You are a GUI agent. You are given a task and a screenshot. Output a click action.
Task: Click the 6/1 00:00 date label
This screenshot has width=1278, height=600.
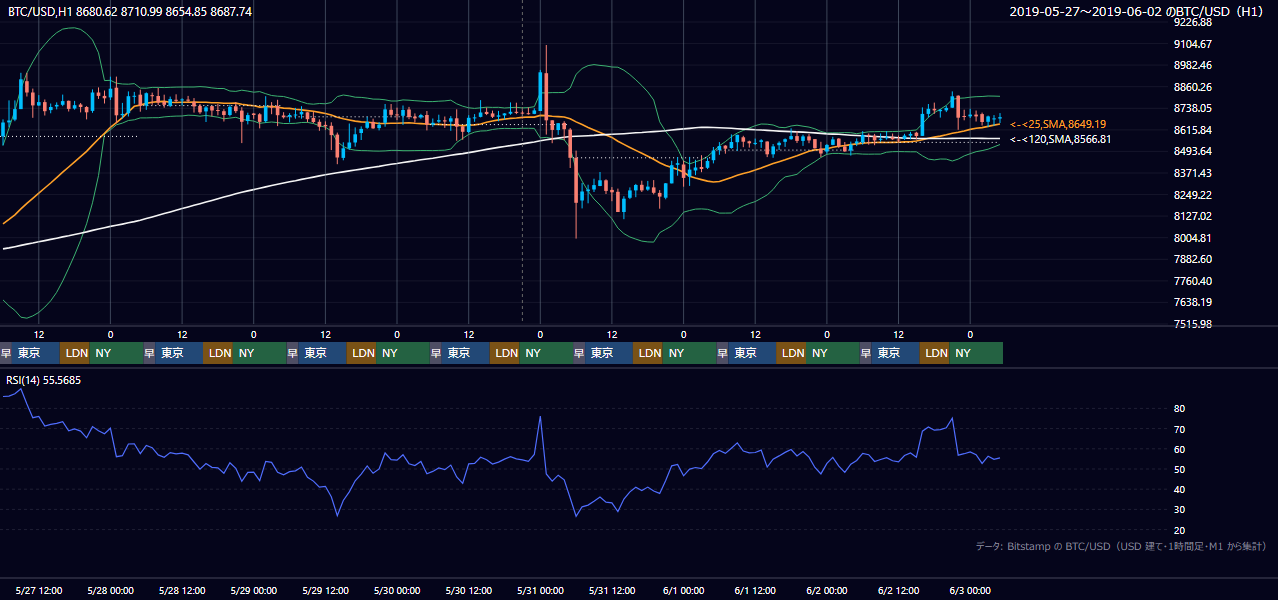point(685,590)
